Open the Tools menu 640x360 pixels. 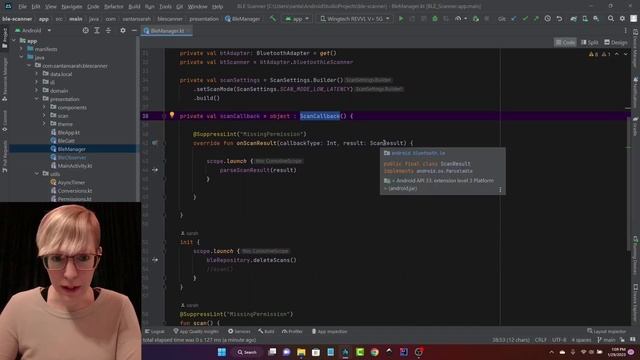point(165,7)
